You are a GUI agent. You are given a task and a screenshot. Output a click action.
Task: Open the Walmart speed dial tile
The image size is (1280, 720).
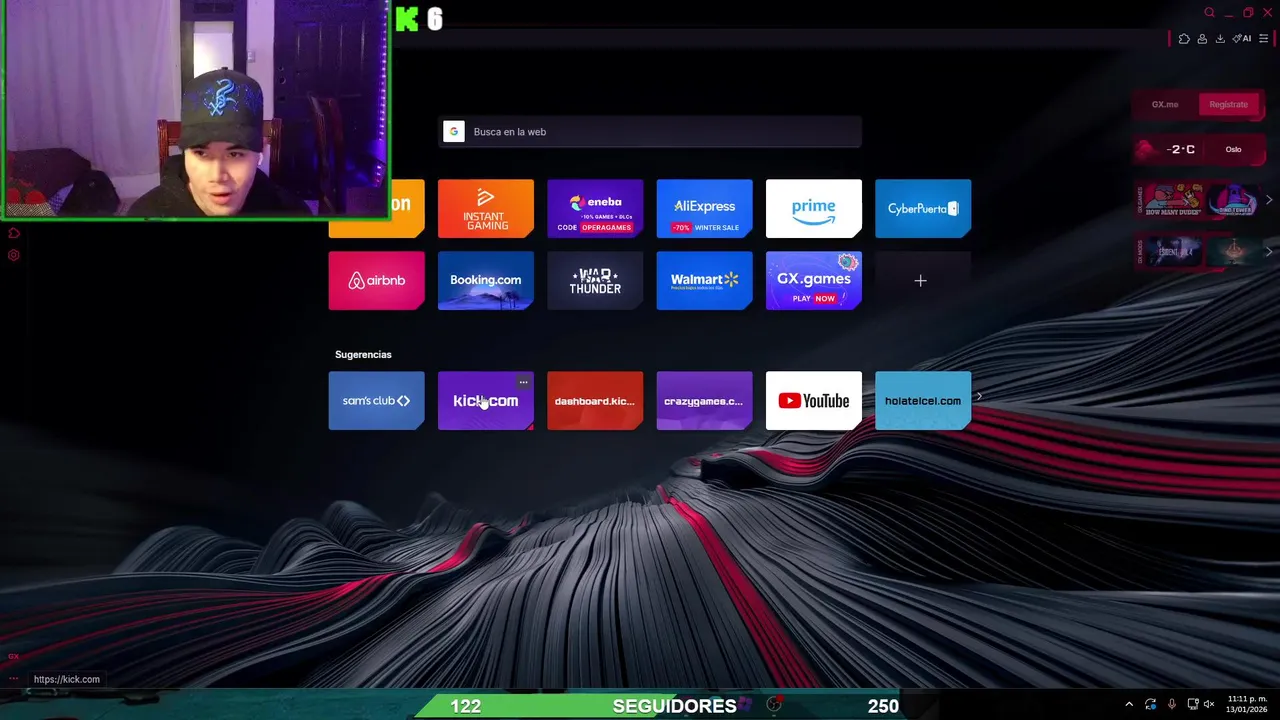(704, 281)
